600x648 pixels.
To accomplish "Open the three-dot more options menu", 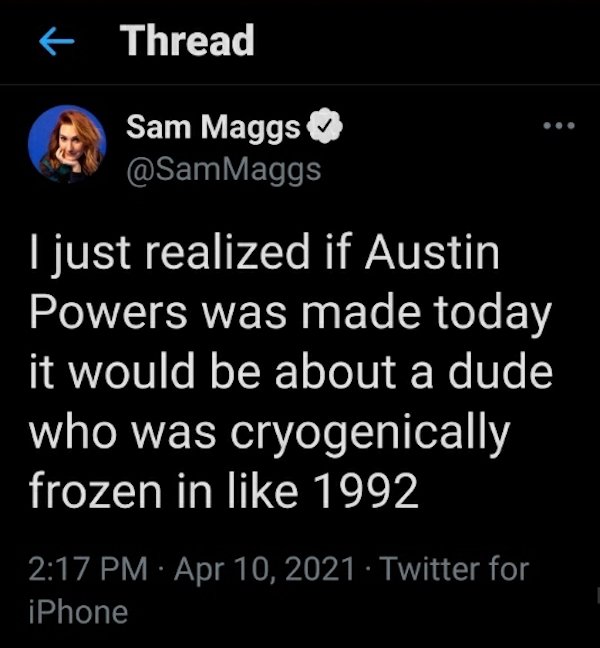I will coord(559,125).
